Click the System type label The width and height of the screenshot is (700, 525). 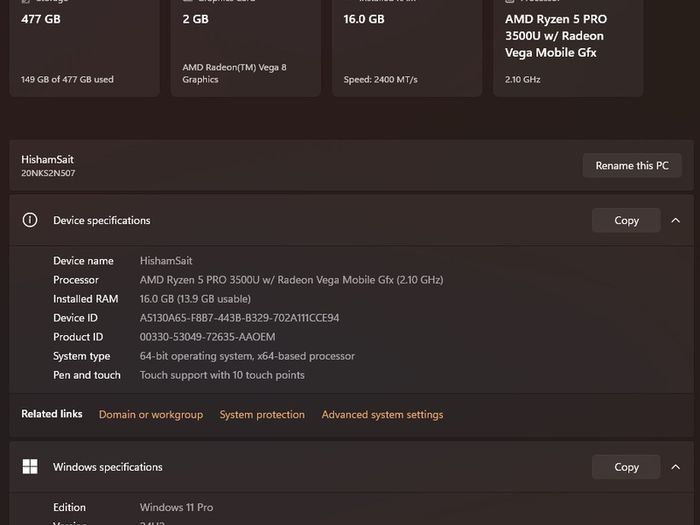click(x=82, y=356)
